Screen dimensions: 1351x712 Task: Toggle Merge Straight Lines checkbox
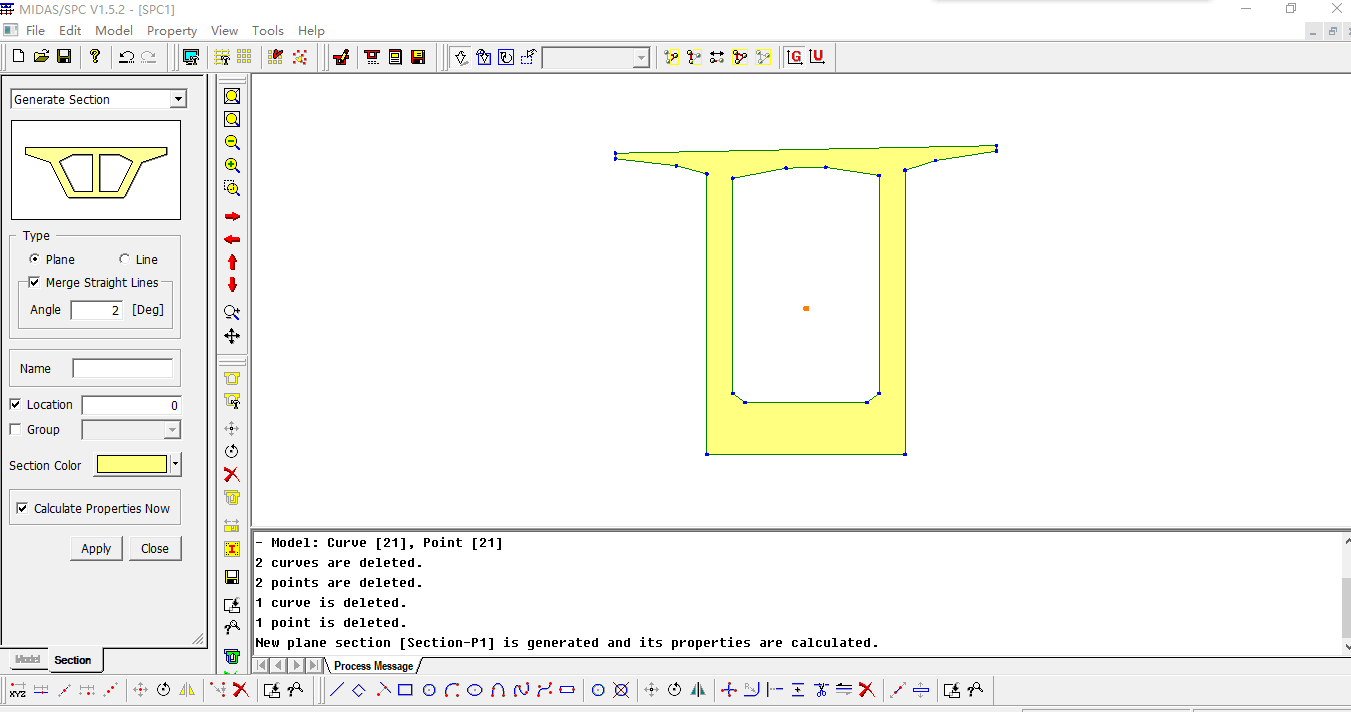[x=35, y=283]
